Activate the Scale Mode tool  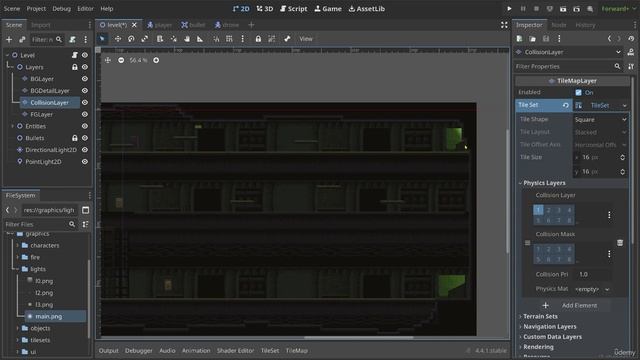(144, 39)
